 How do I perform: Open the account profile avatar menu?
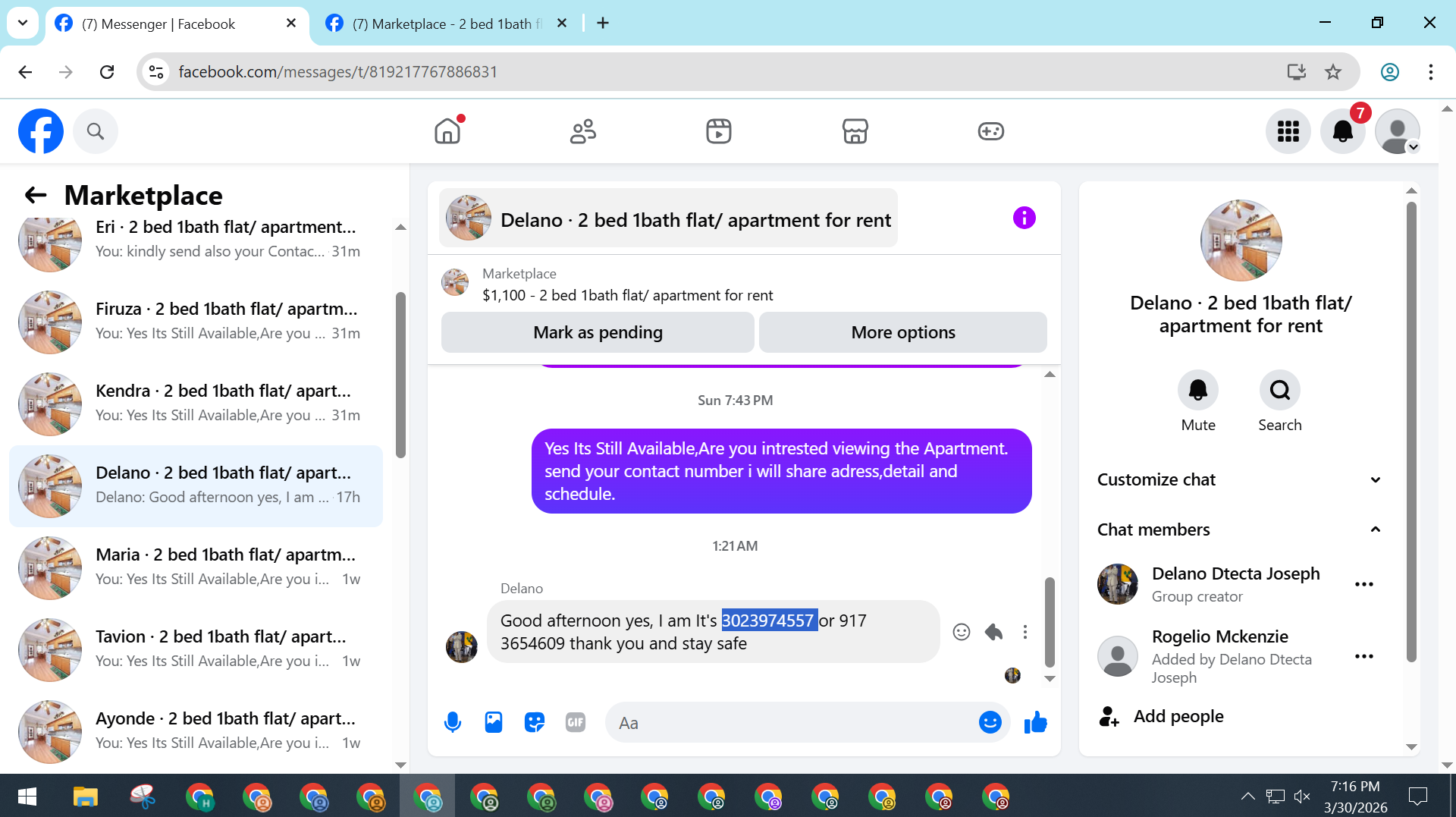1398,131
